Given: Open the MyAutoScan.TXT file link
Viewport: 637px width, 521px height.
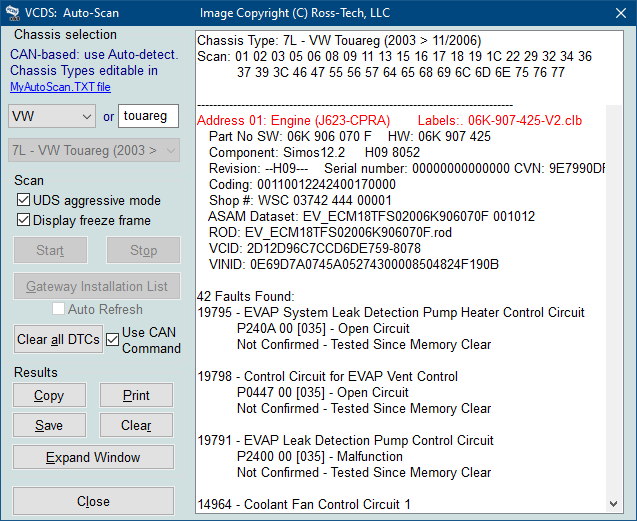Looking at the screenshot, I should [60, 87].
